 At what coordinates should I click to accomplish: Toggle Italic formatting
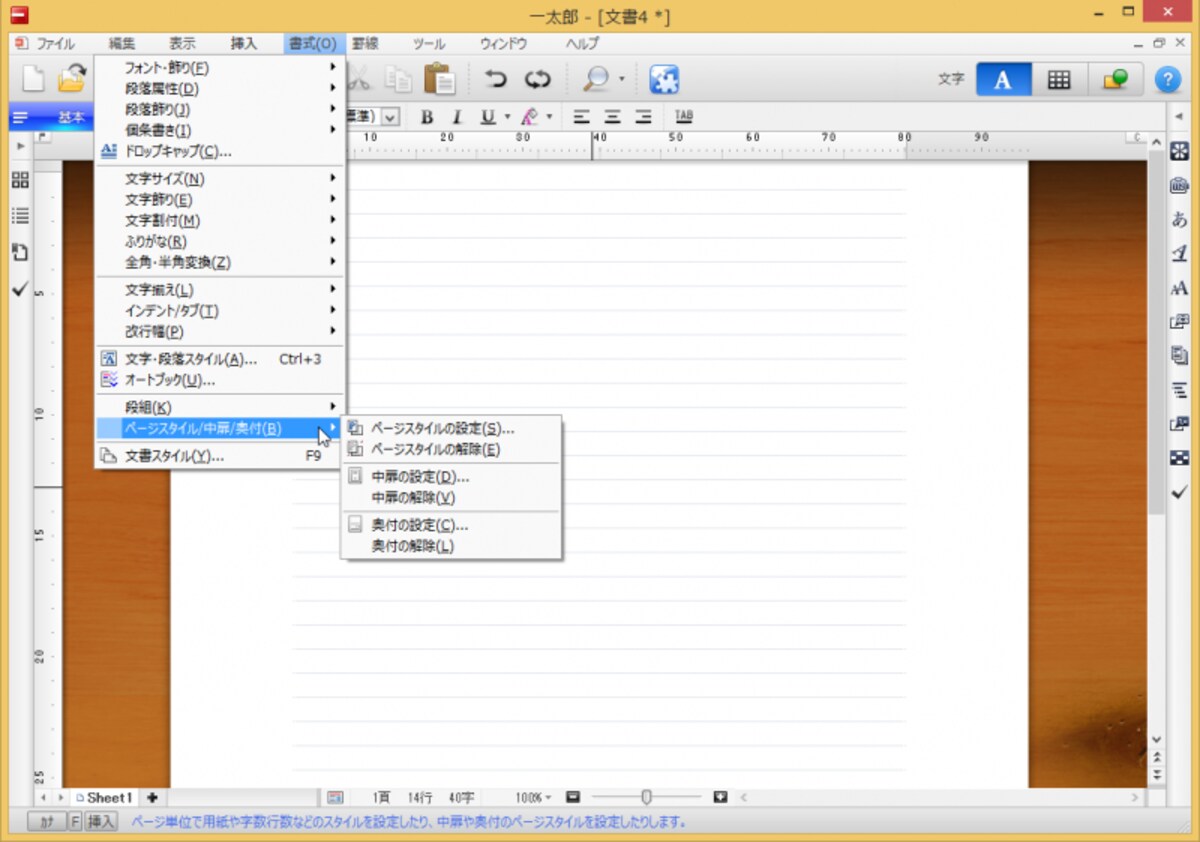[x=457, y=117]
